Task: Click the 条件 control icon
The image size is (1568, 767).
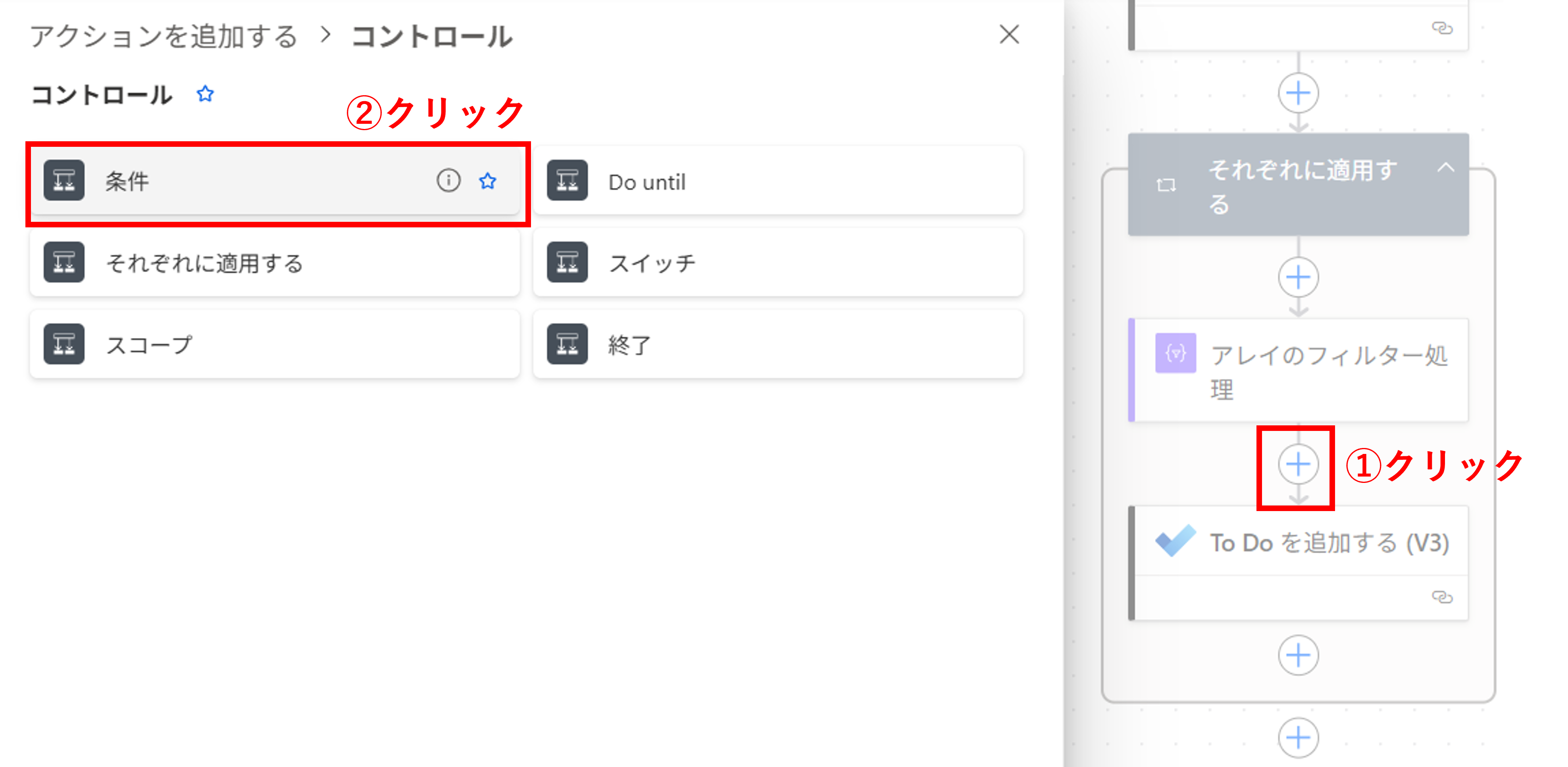Action: 64,181
